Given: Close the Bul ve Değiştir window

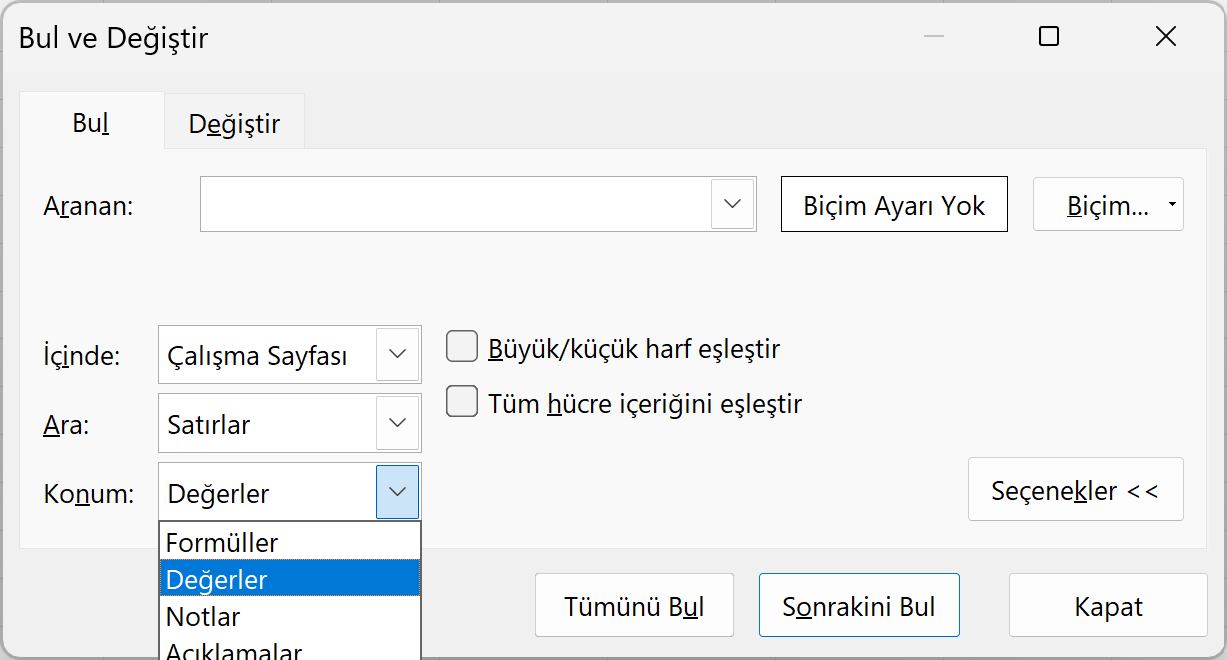Looking at the screenshot, I should [1165, 38].
